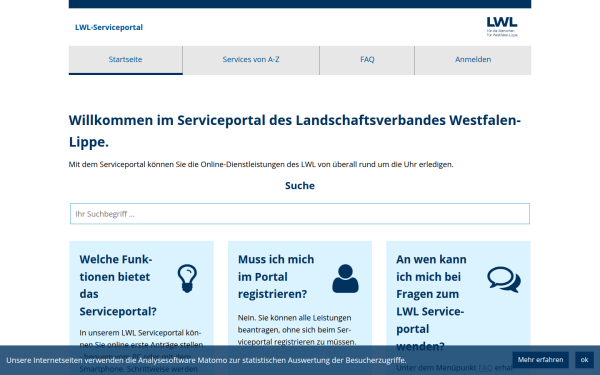
Task: Click the lightbulb icon in the functions card
Action: point(187,279)
